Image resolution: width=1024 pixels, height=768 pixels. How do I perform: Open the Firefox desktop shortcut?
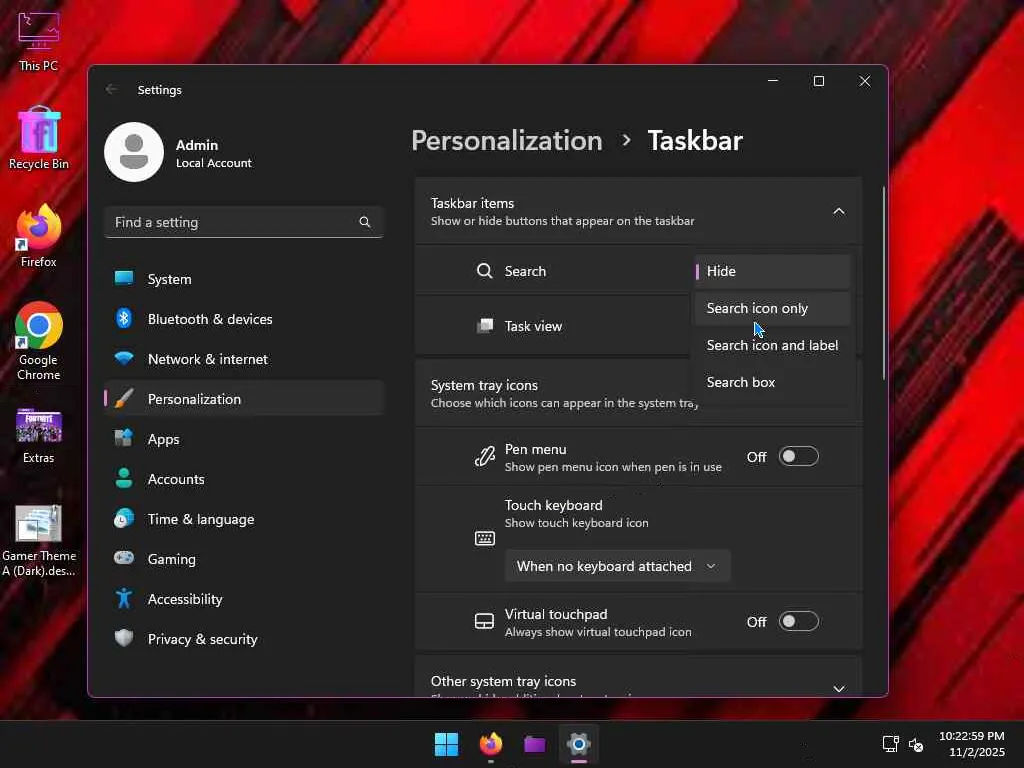point(39,236)
